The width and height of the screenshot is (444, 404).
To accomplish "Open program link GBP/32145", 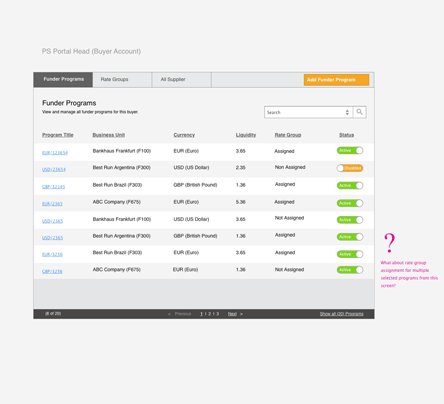I will (53, 187).
